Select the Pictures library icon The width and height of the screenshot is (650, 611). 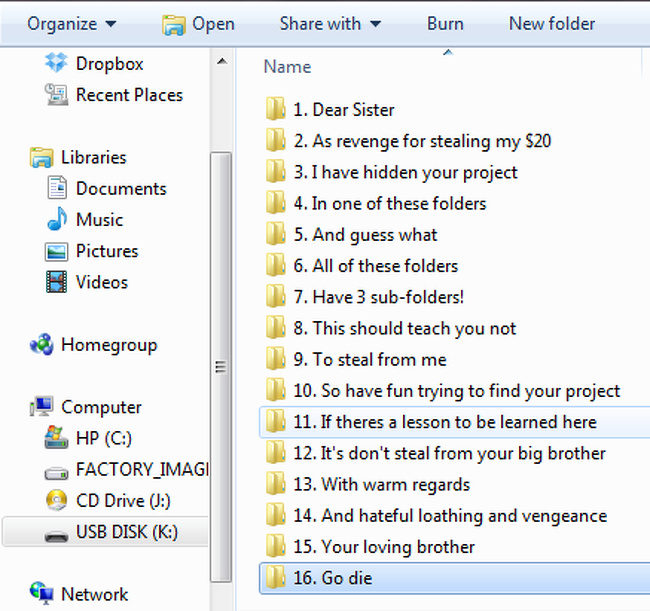tap(57, 251)
